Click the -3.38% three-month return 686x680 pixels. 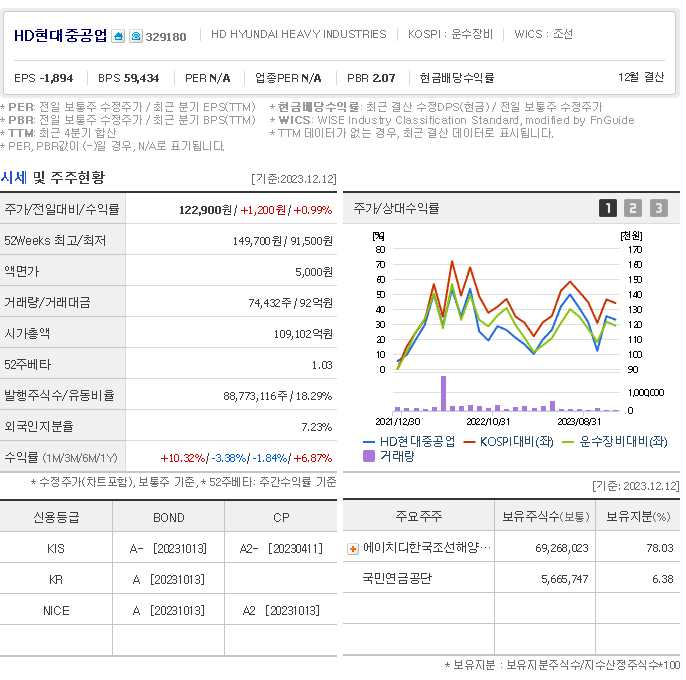[x=228, y=458]
